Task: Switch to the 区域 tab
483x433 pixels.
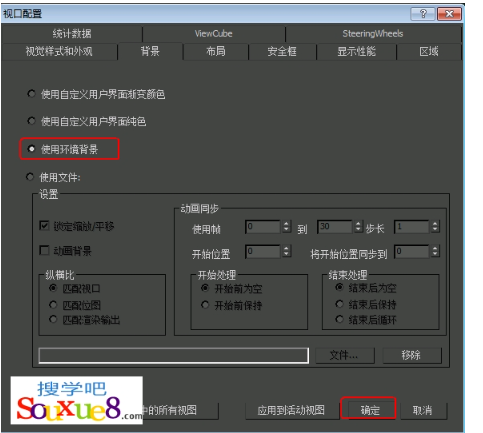Action: pos(429,52)
